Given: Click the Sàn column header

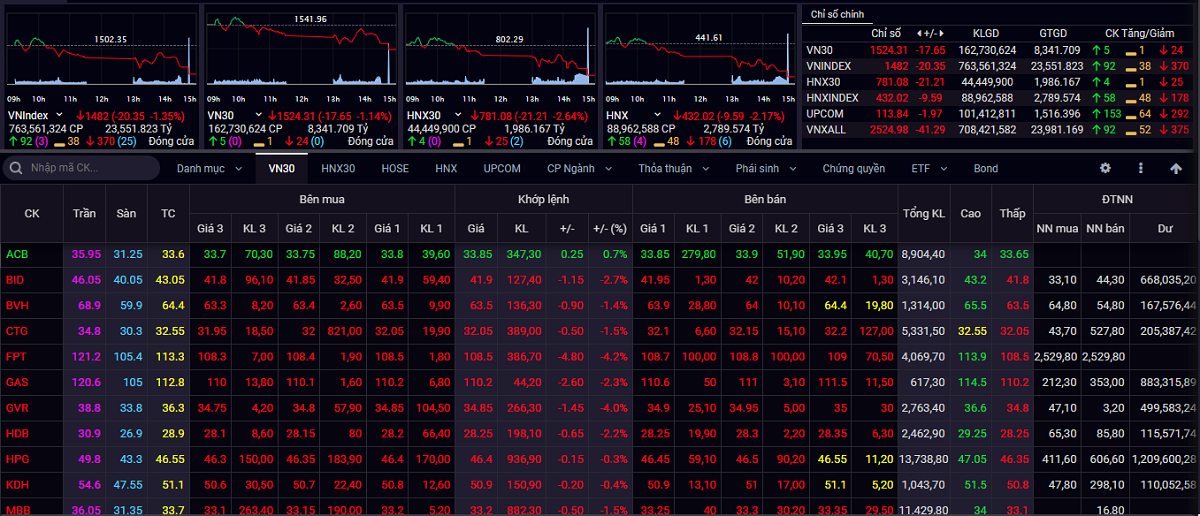Looking at the screenshot, I should coord(126,213).
